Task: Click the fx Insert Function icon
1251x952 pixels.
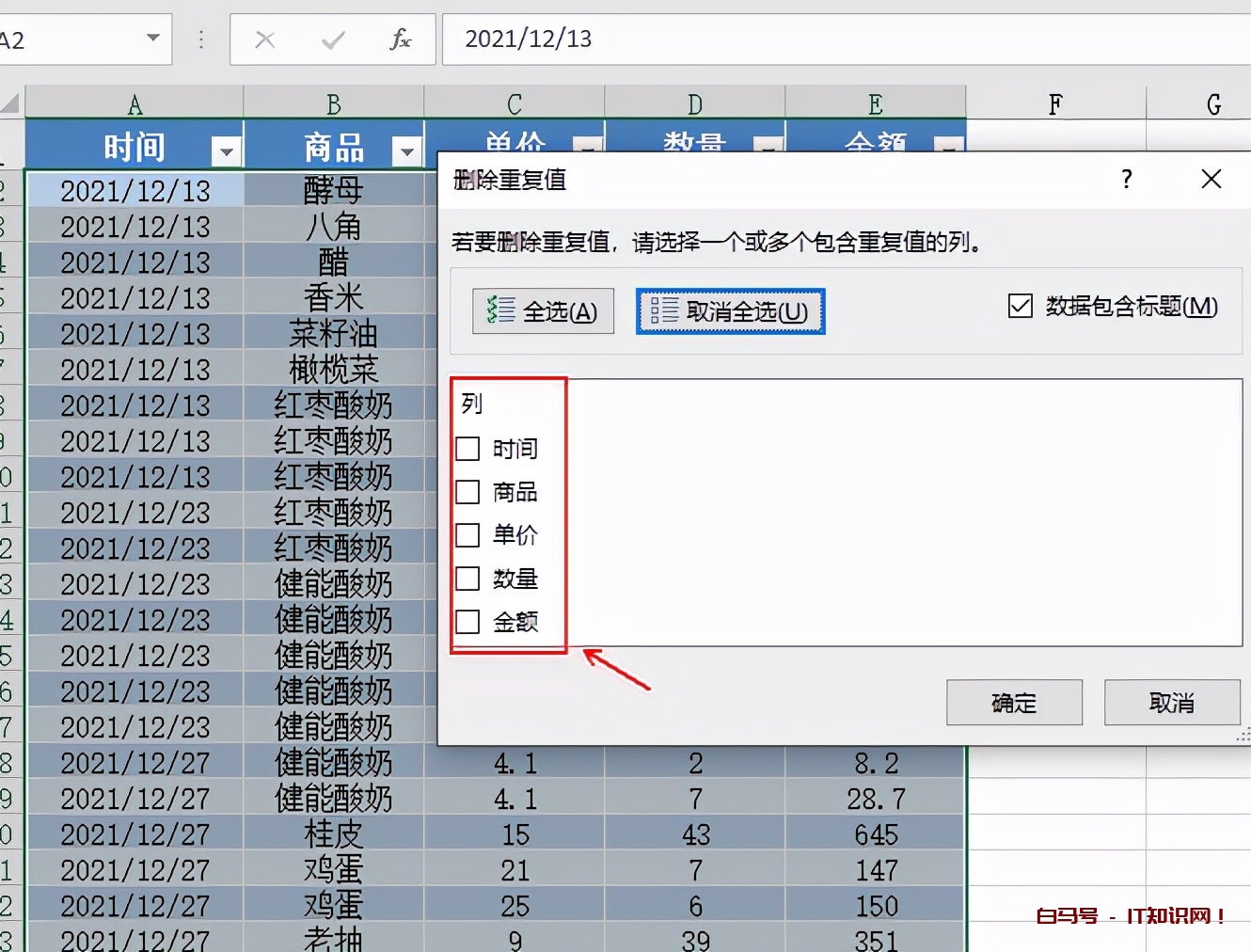Action: pyautogui.click(x=403, y=40)
